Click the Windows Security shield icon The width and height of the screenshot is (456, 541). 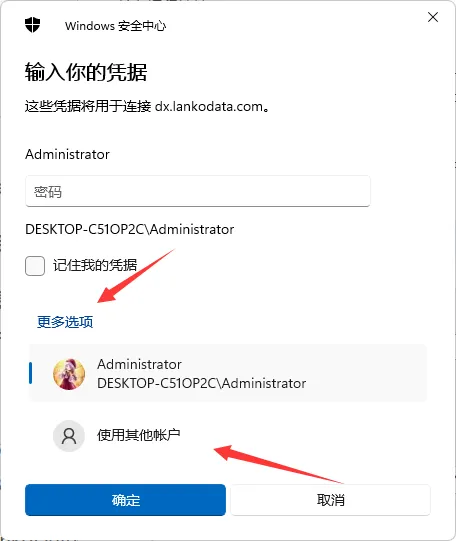click(x=32, y=25)
